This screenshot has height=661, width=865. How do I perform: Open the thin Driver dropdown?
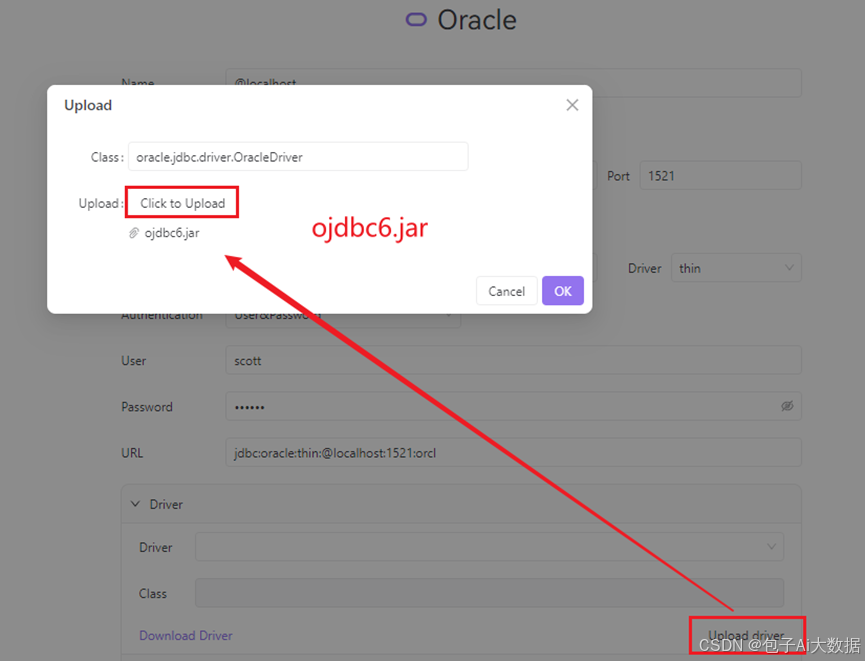tap(736, 268)
